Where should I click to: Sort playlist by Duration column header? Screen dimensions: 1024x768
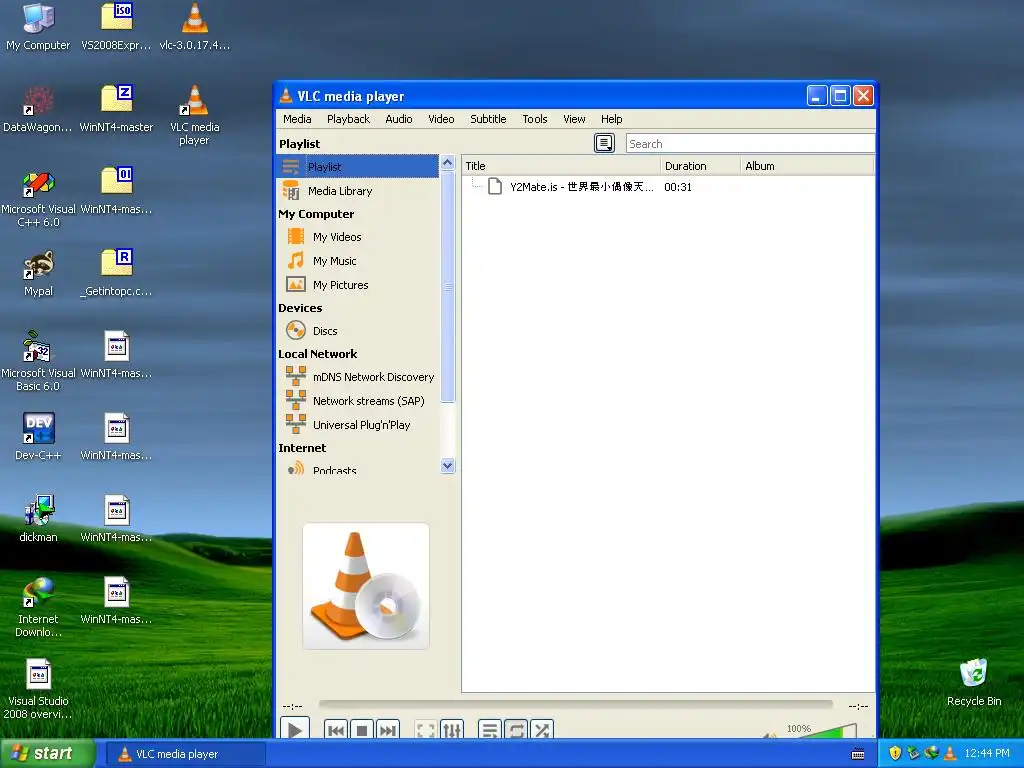pyautogui.click(x=700, y=166)
